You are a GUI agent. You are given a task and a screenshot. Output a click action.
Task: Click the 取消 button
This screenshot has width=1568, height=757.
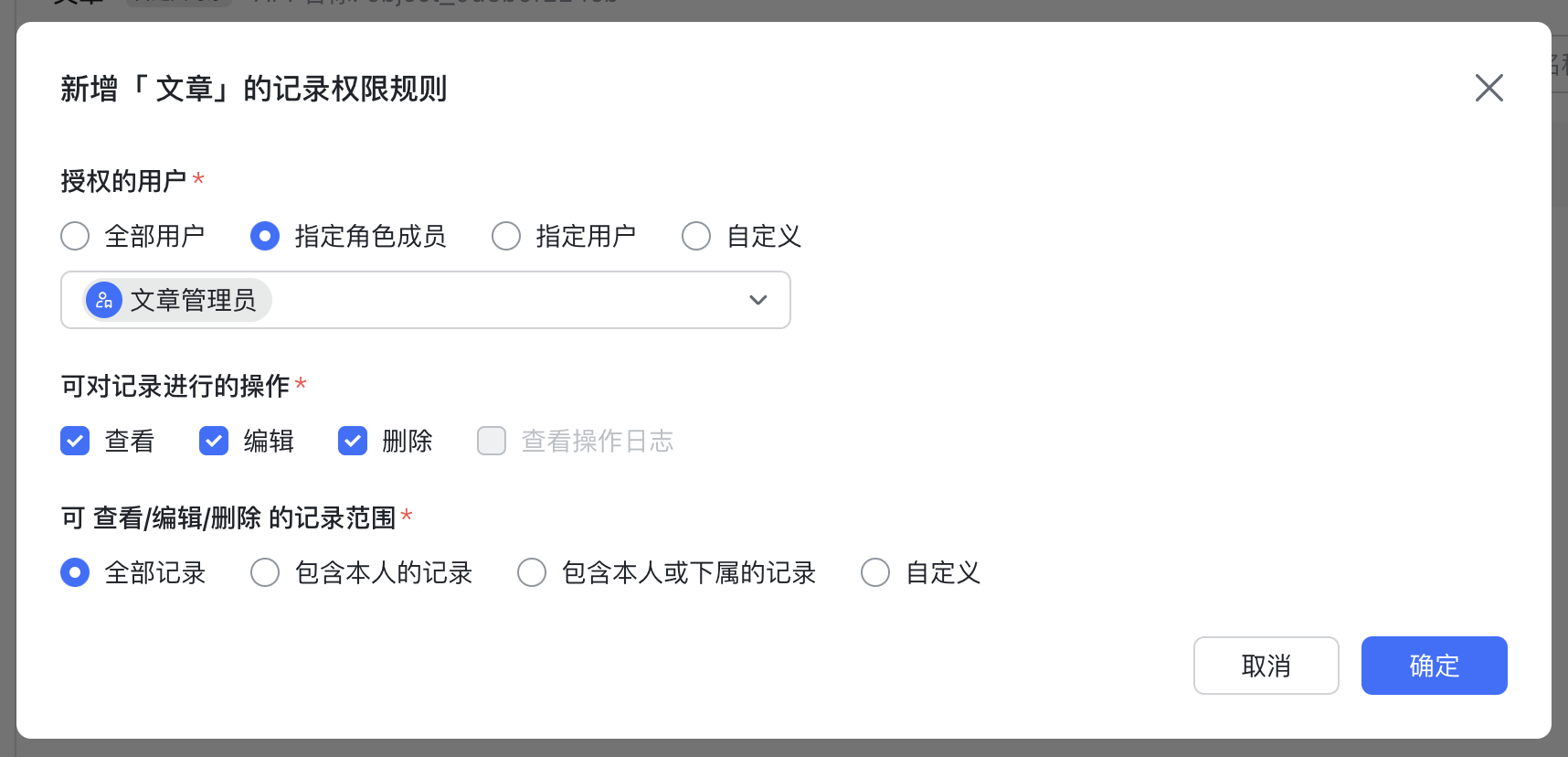[x=1266, y=666]
